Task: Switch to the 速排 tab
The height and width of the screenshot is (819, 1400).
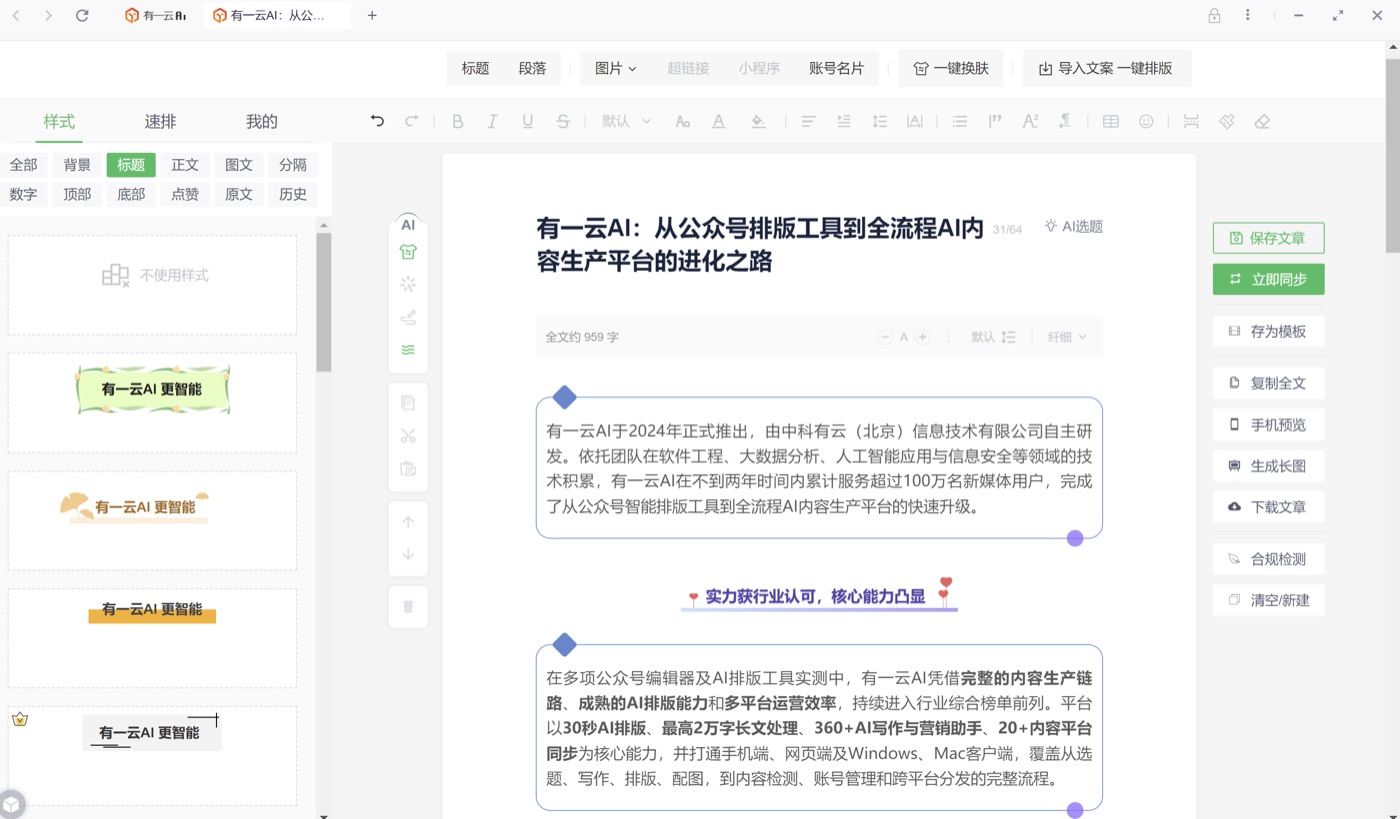Action: tap(160, 122)
